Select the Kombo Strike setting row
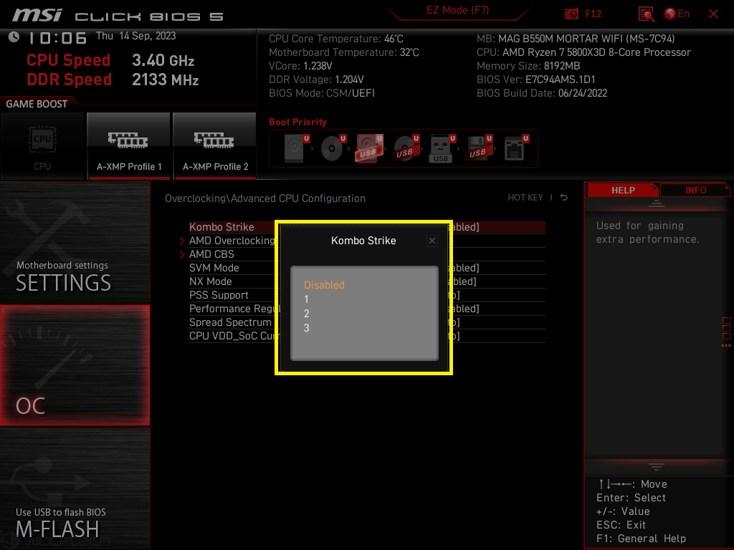This screenshot has width=734, height=550. point(367,227)
